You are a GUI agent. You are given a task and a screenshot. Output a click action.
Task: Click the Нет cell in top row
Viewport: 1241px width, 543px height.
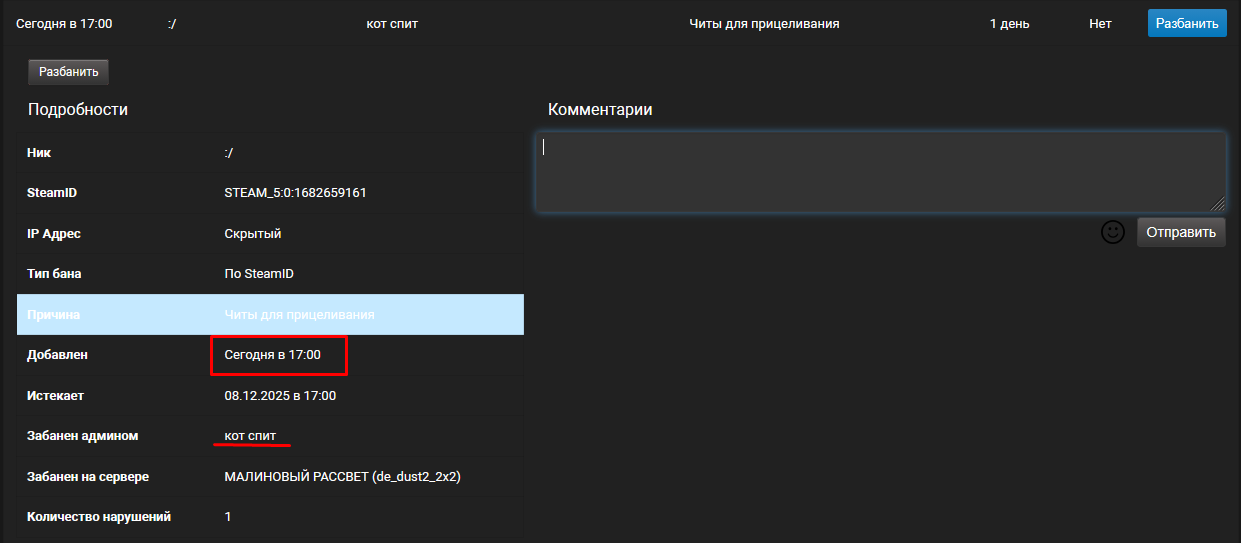[x=1100, y=23]
